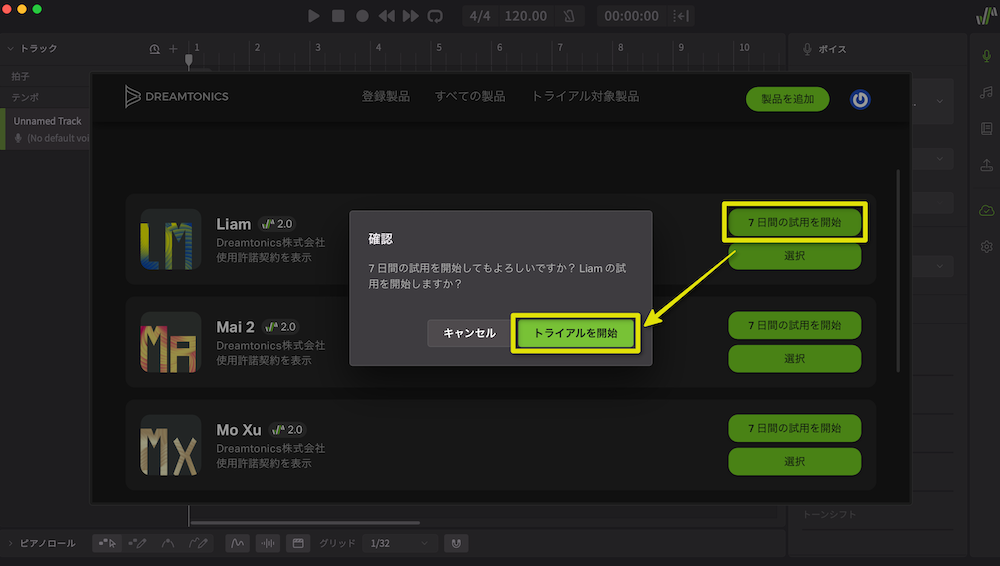Open the dictionary book sidebar icon
This screenshot has height=566, width=1000.
click(x=987, y=129)
